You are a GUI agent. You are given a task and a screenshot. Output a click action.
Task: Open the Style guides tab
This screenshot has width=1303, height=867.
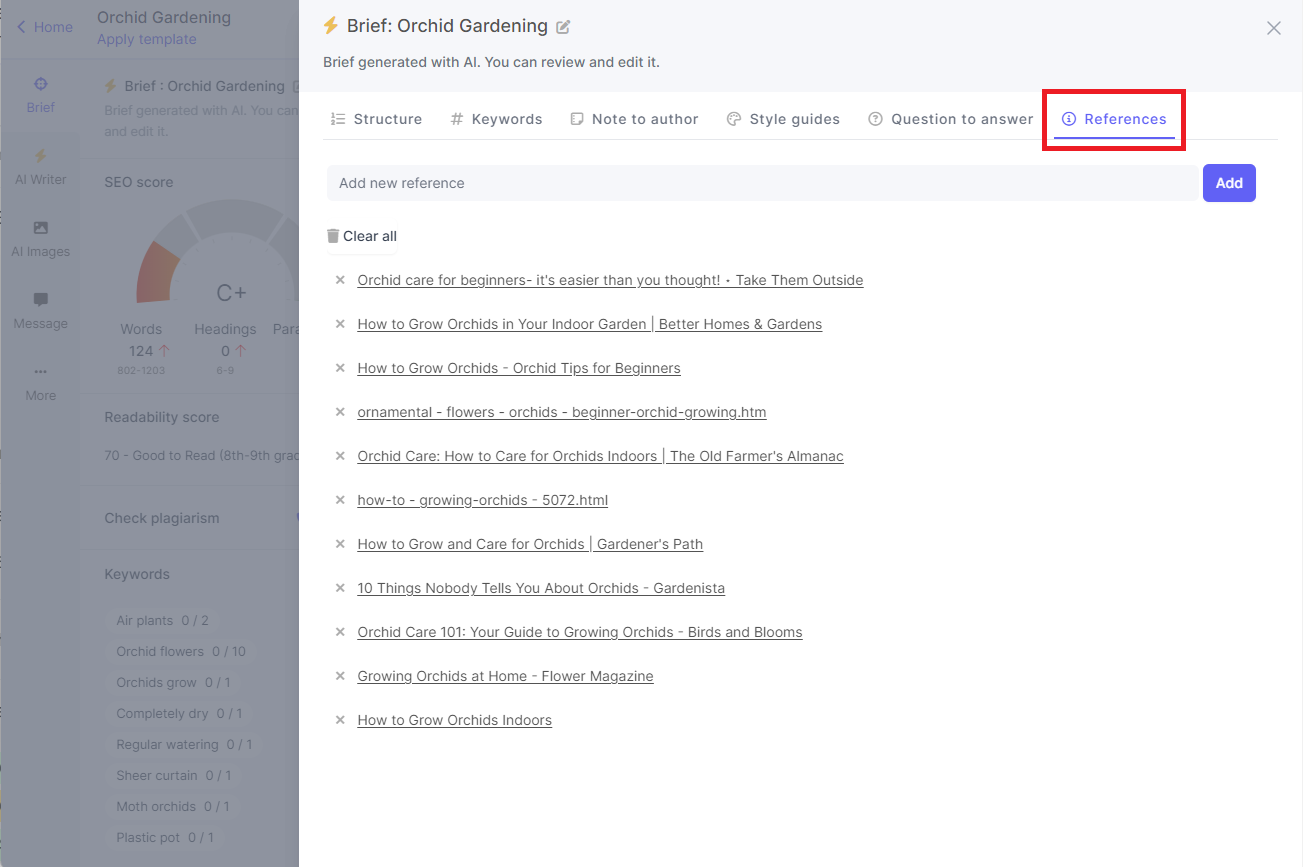(783, 119)
